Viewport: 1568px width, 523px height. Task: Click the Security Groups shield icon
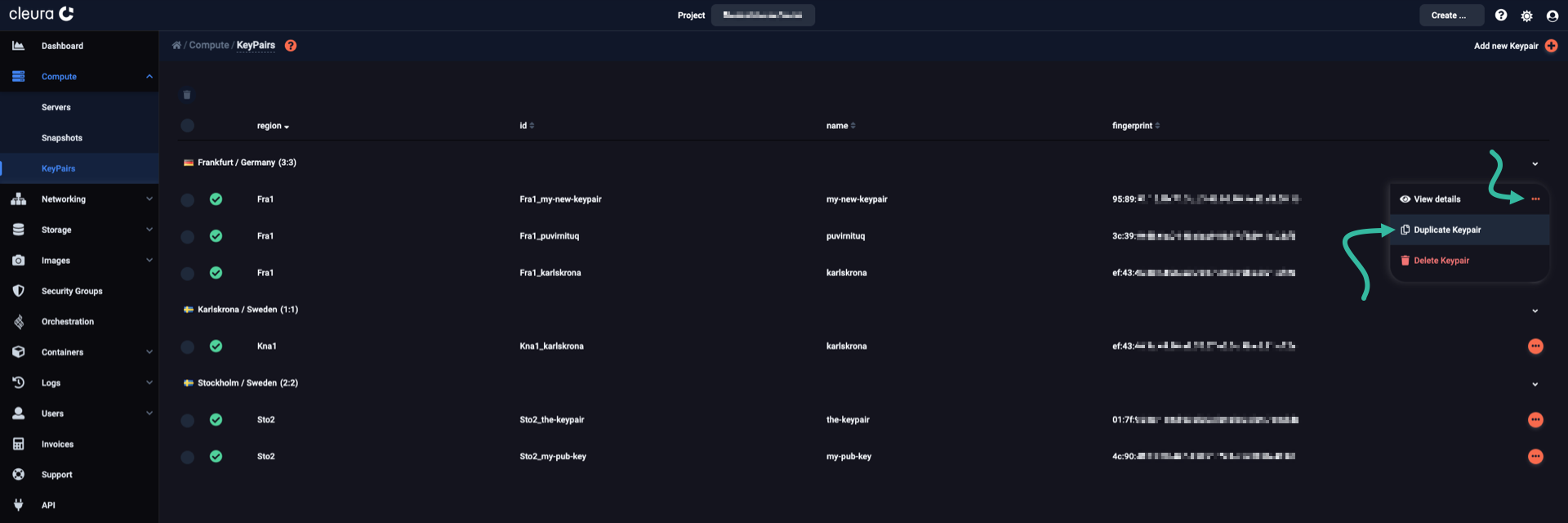(18, 291)
